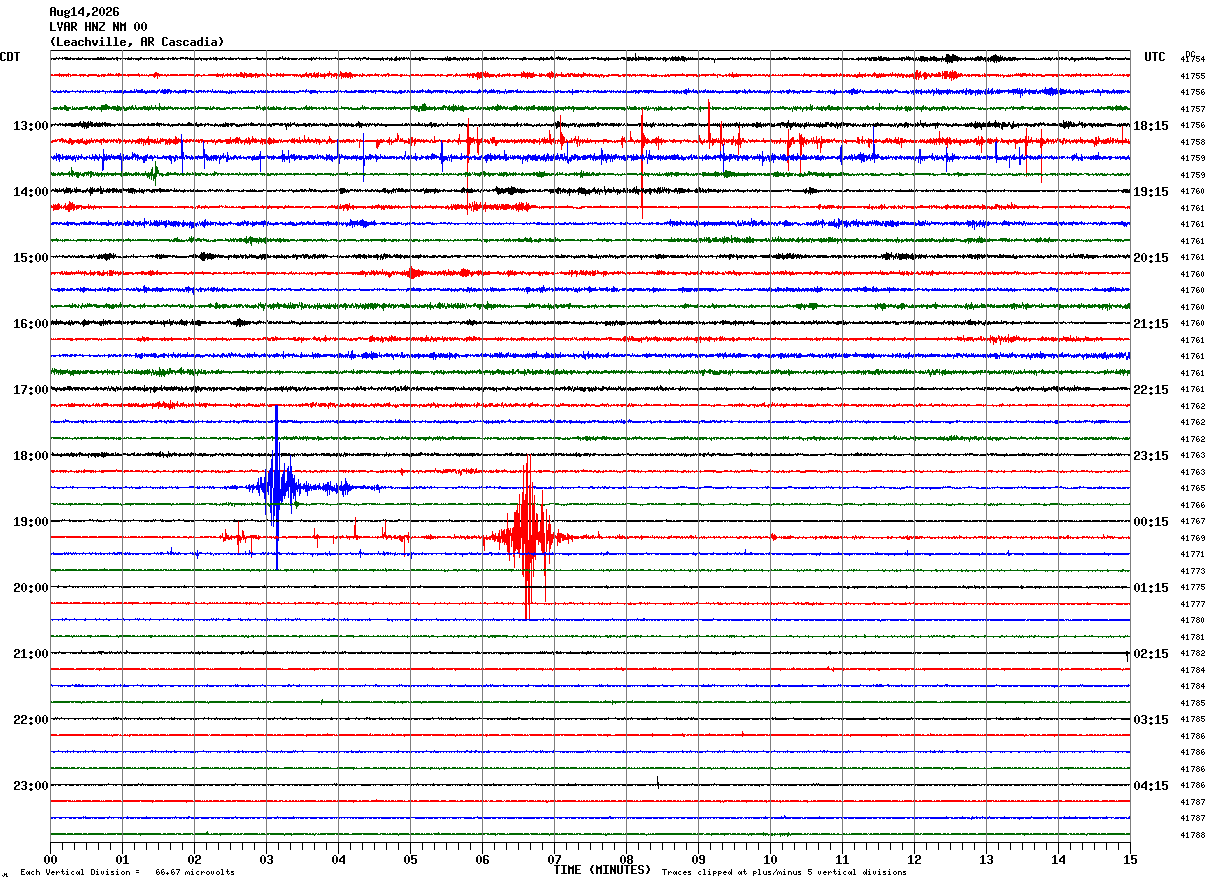Click the TIME (MINUTES) axis title
The width and height of the screenshot is (1210, 886).
click(x=602, y=870)
